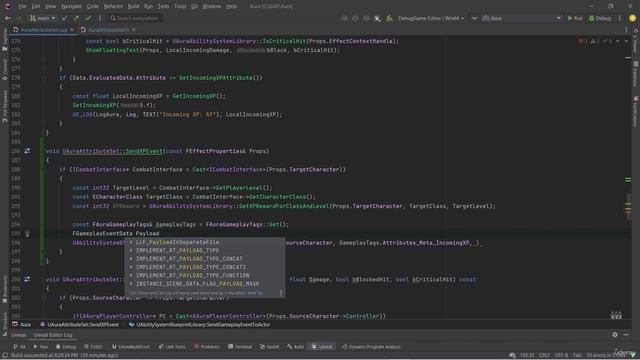Click the Run button

point(575,18)
